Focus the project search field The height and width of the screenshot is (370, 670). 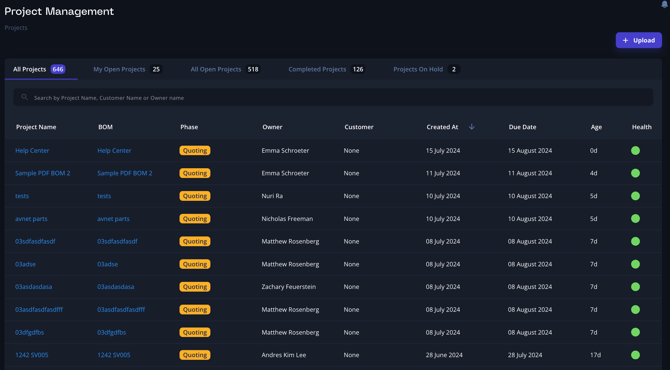[333, 97]
